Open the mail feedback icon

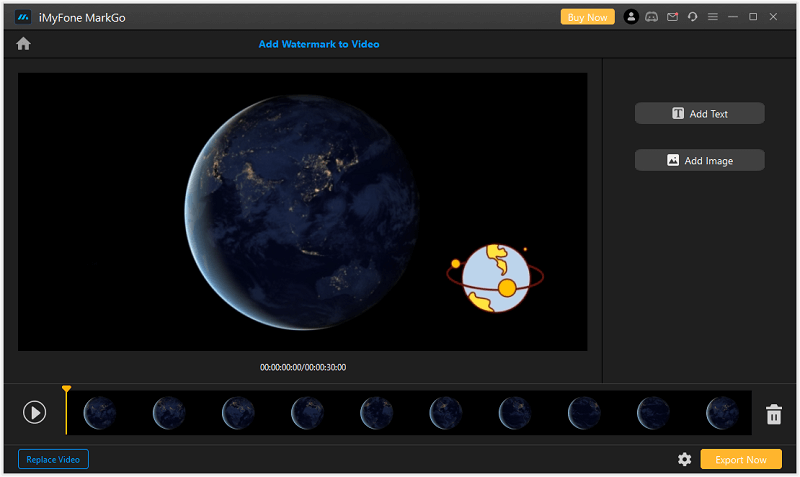(x=672, y=17)
